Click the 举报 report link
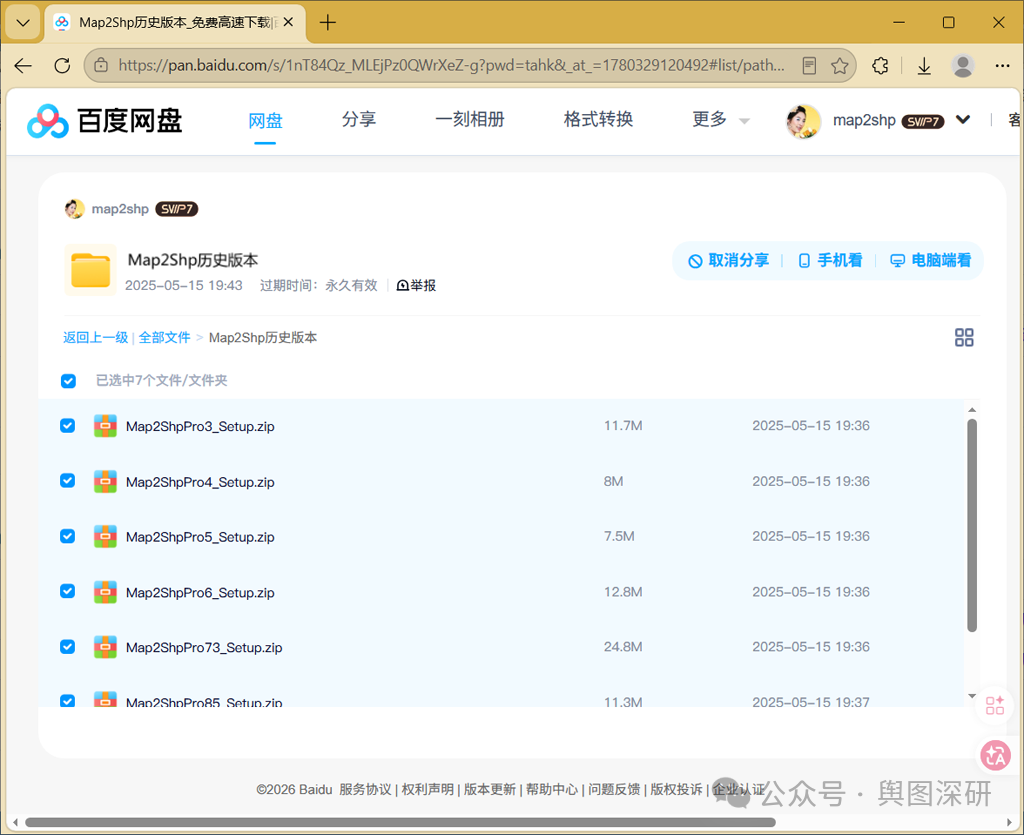This screenshot has width=1024, height=835. coord(416,285)
